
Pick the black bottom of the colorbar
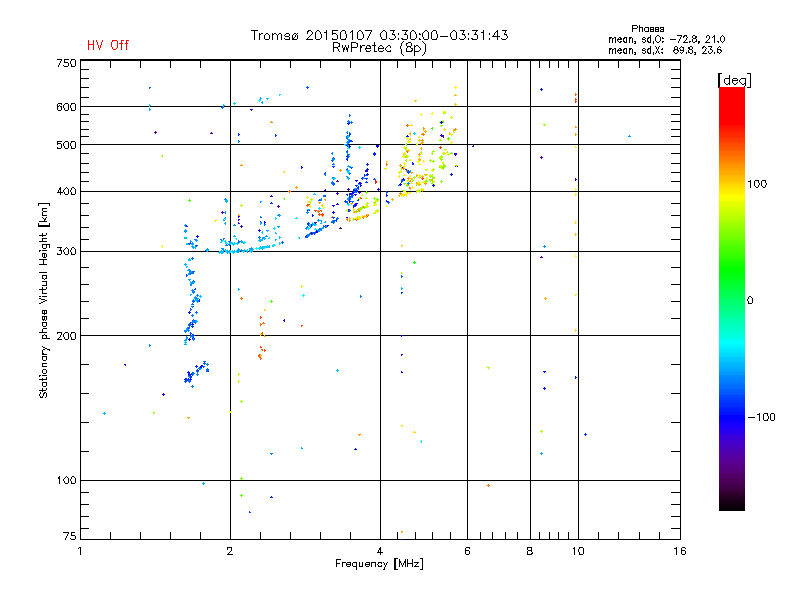pos(731,506)
